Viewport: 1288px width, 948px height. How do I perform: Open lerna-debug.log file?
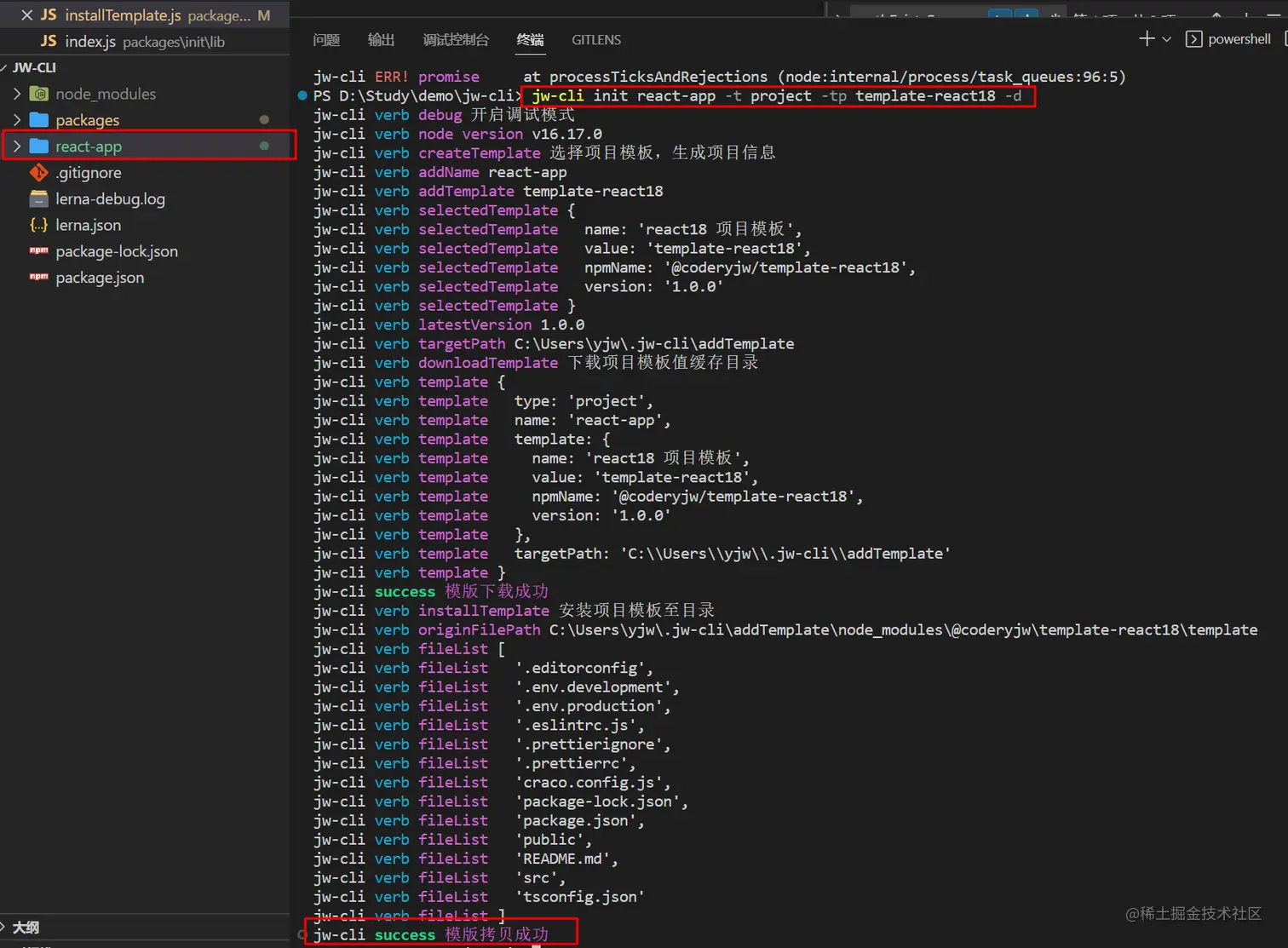(x=111, y=199)
